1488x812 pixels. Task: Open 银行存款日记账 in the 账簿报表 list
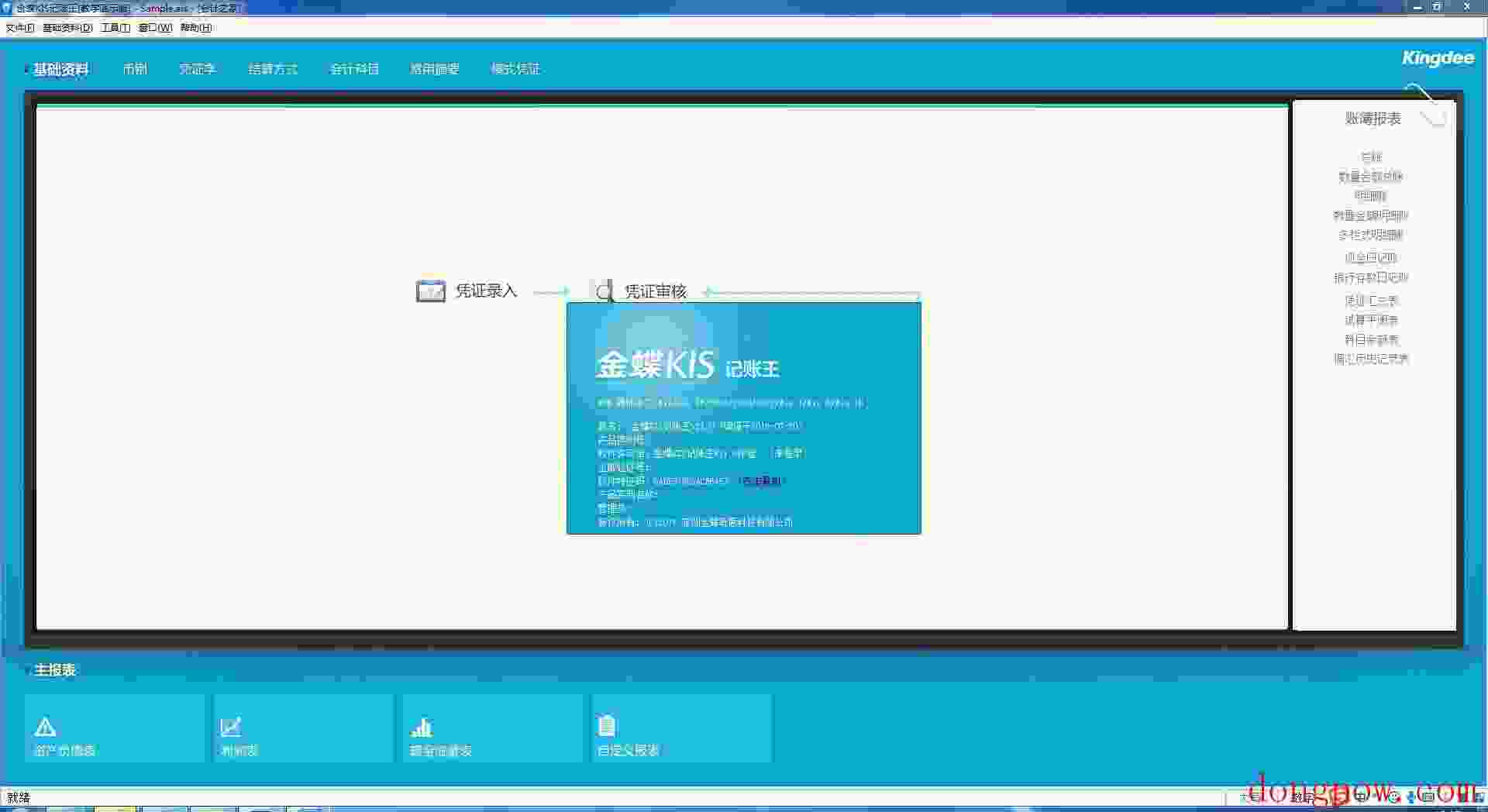[1371, 277]
